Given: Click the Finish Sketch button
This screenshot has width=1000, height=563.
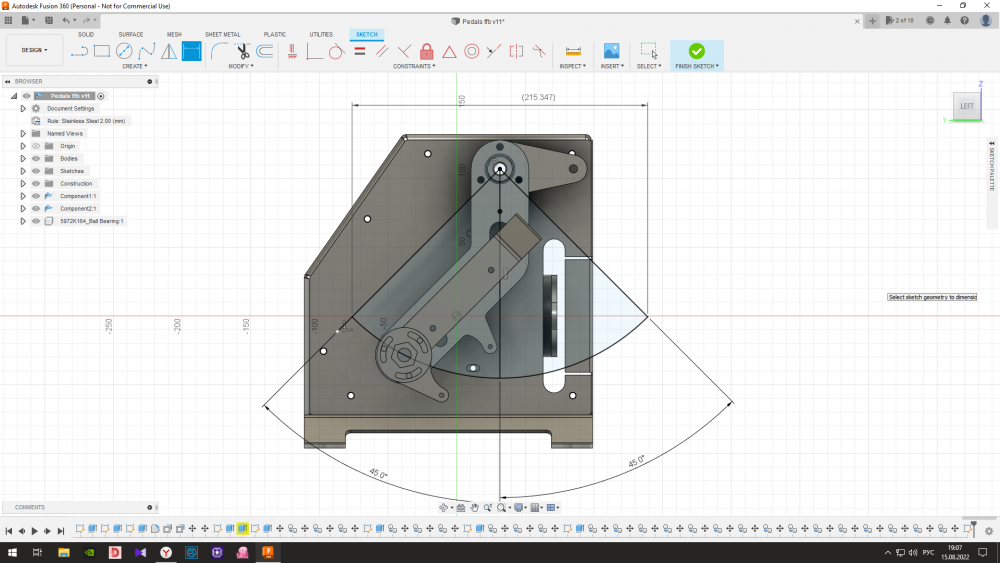Looking at the screenshot, I should [696, 54].
